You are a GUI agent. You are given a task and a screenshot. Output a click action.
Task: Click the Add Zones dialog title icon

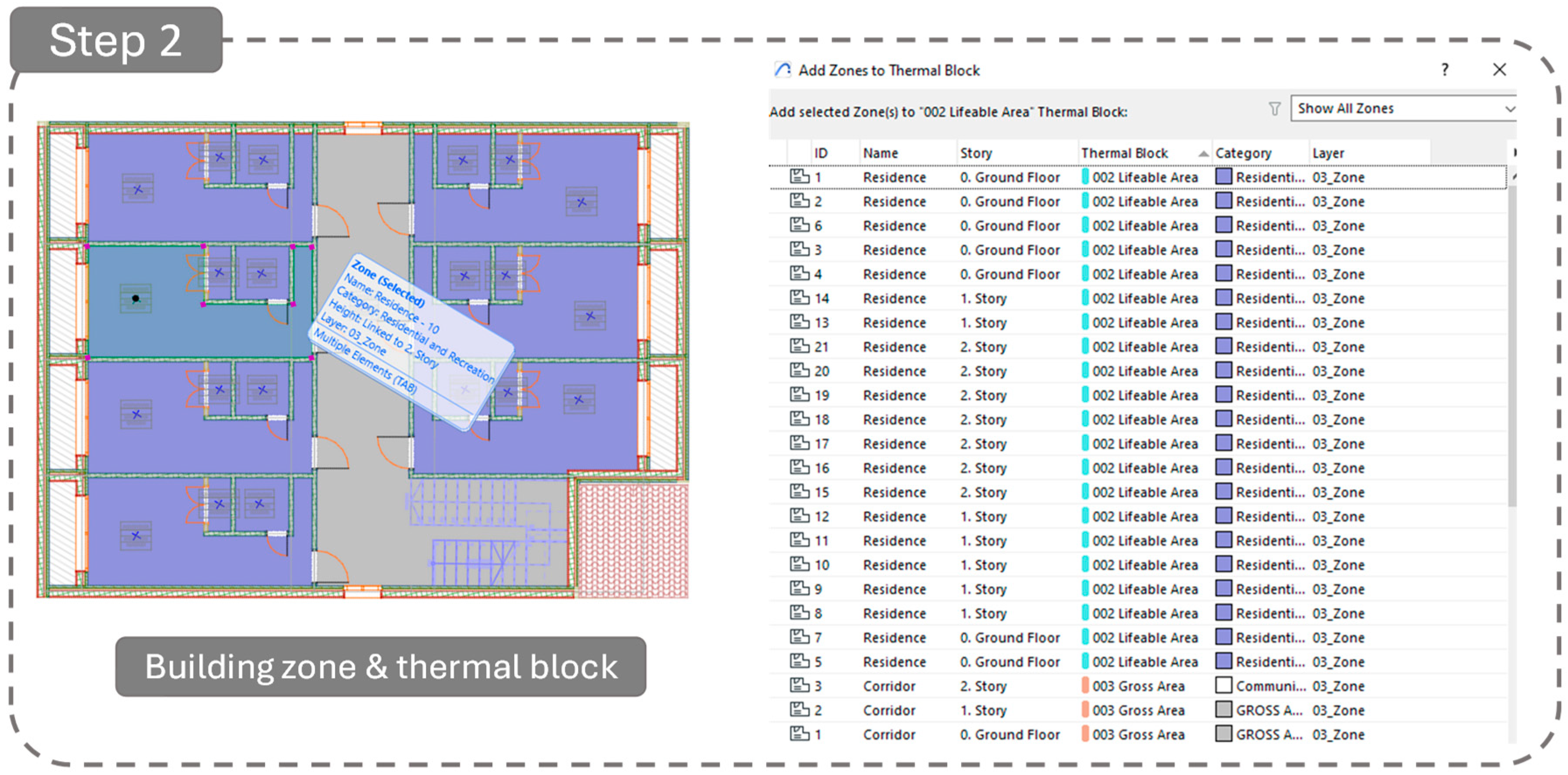[782, 70]
